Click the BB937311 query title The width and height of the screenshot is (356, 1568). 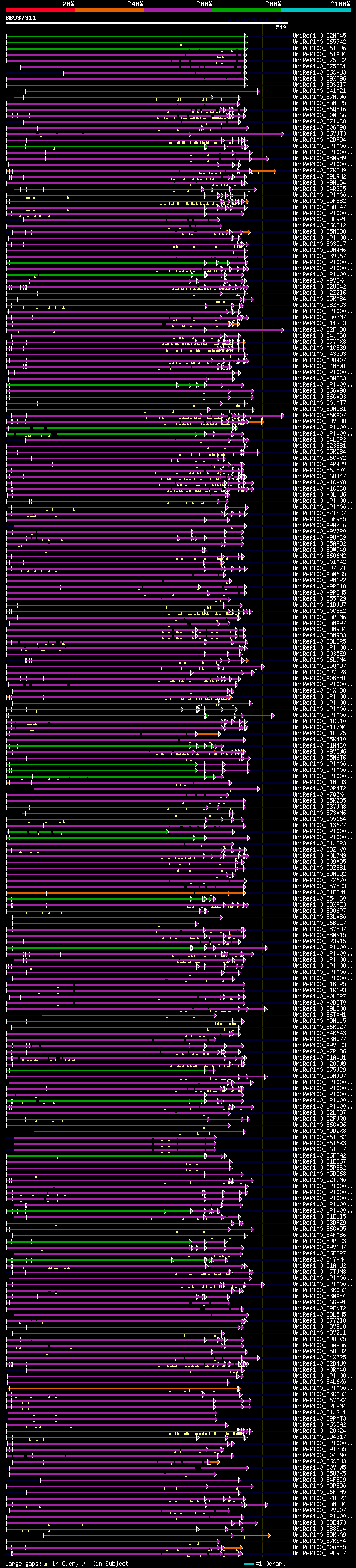[21, 18]
